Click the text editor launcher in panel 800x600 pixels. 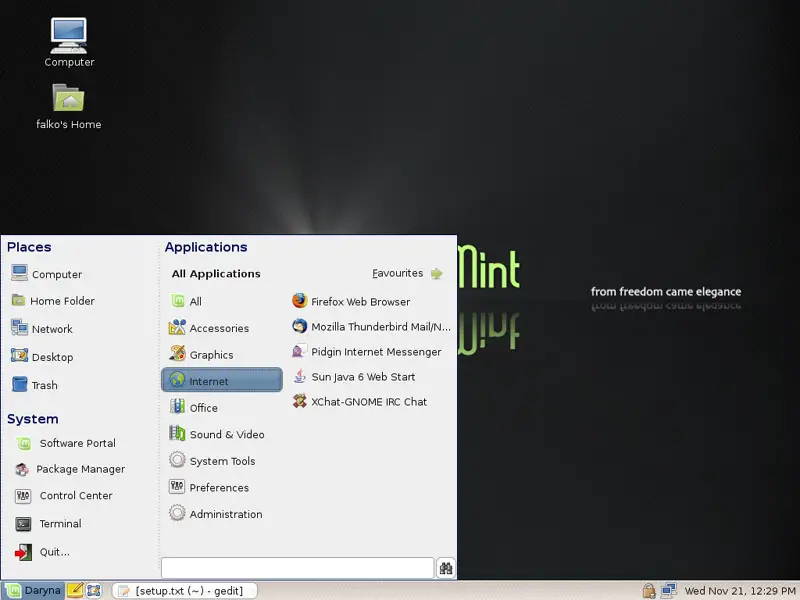[x=75, y=590]
